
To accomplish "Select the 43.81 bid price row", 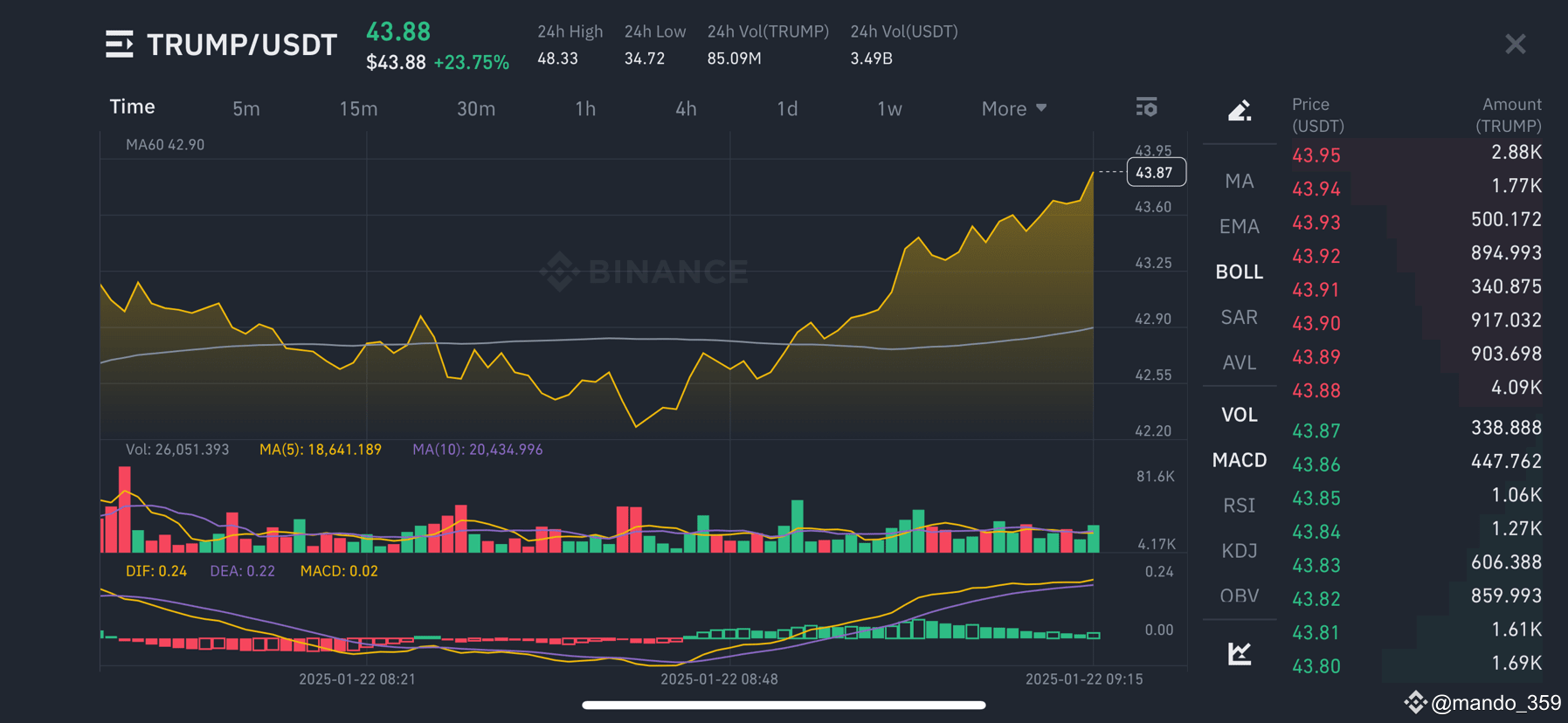I will click(1417, 631).
